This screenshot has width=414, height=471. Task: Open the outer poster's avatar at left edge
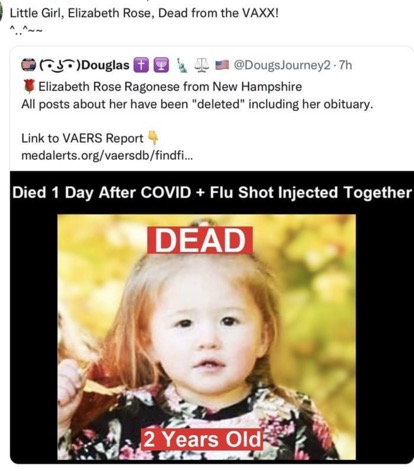[1, 13]
